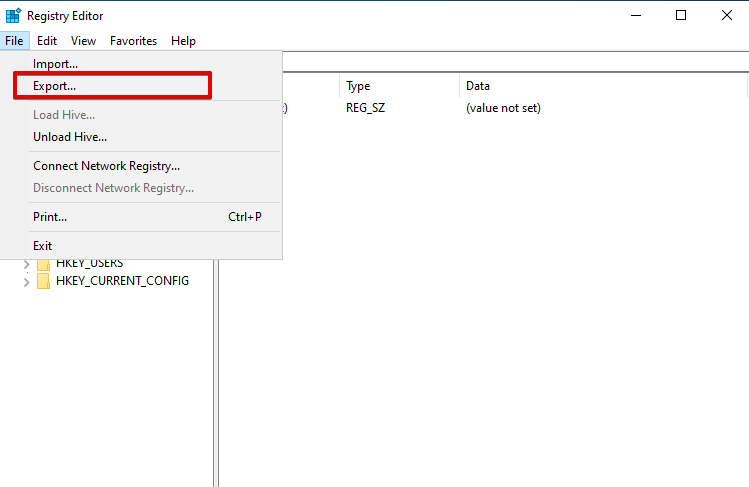Screen dimensions: 749x487
Task: Click the HKEY_CURRENT_CONFIG folder icon
Action: coord(43,281)
